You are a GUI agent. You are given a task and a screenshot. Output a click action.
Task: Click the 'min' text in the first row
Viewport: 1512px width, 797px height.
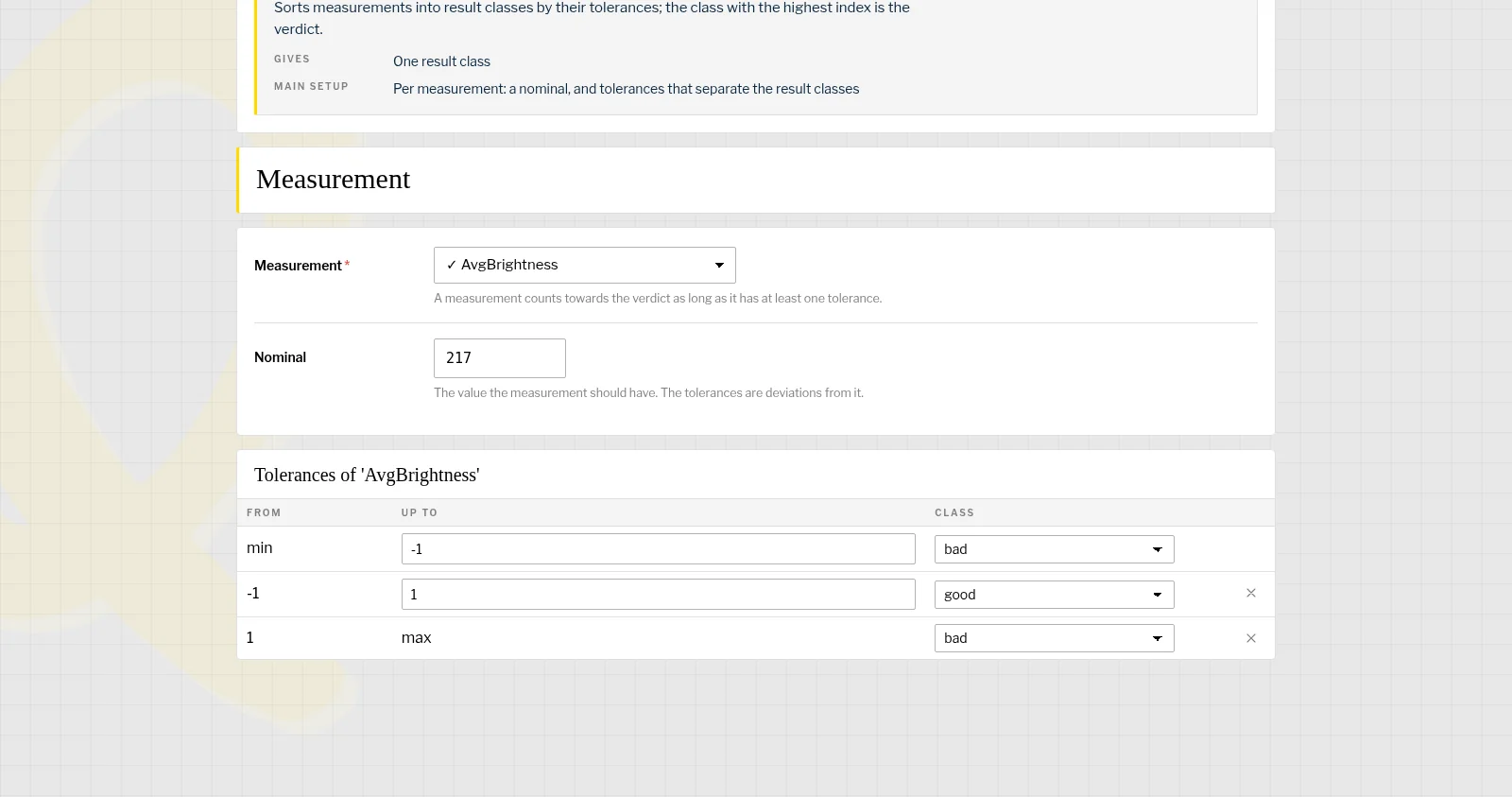click(x=259, y=548)
